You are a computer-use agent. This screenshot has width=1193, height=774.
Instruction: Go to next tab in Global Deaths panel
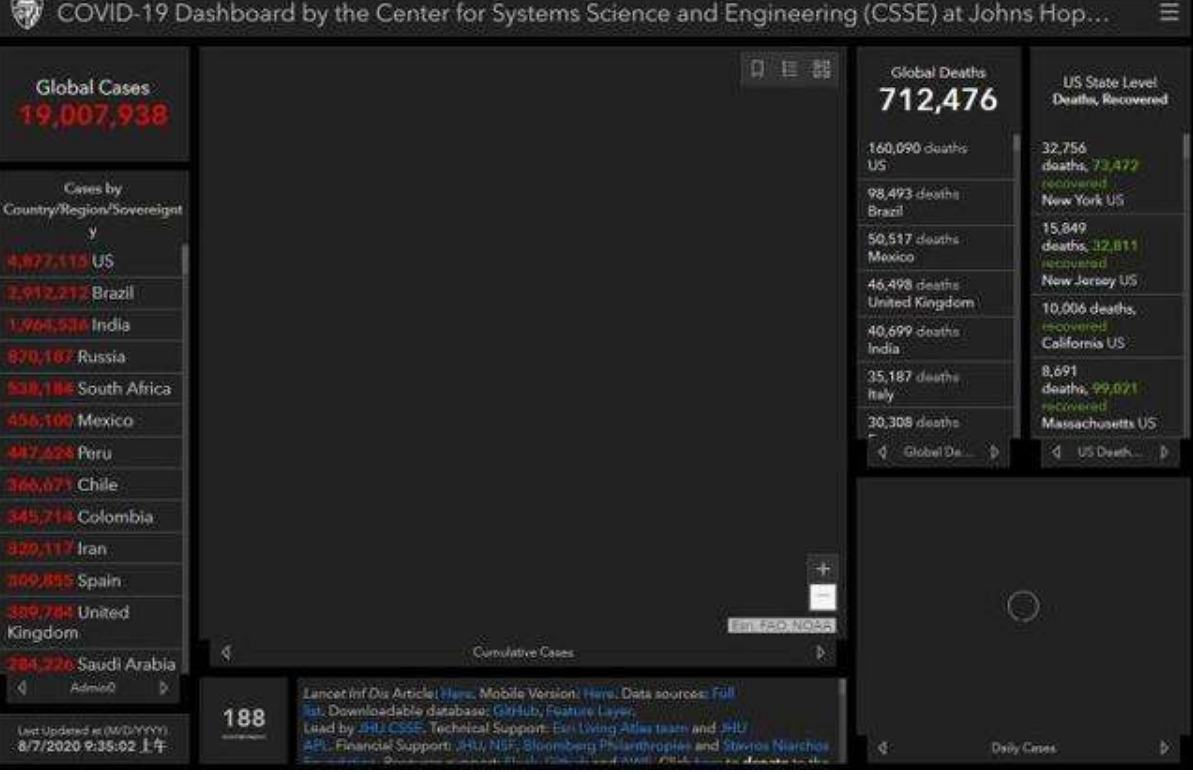994,452
